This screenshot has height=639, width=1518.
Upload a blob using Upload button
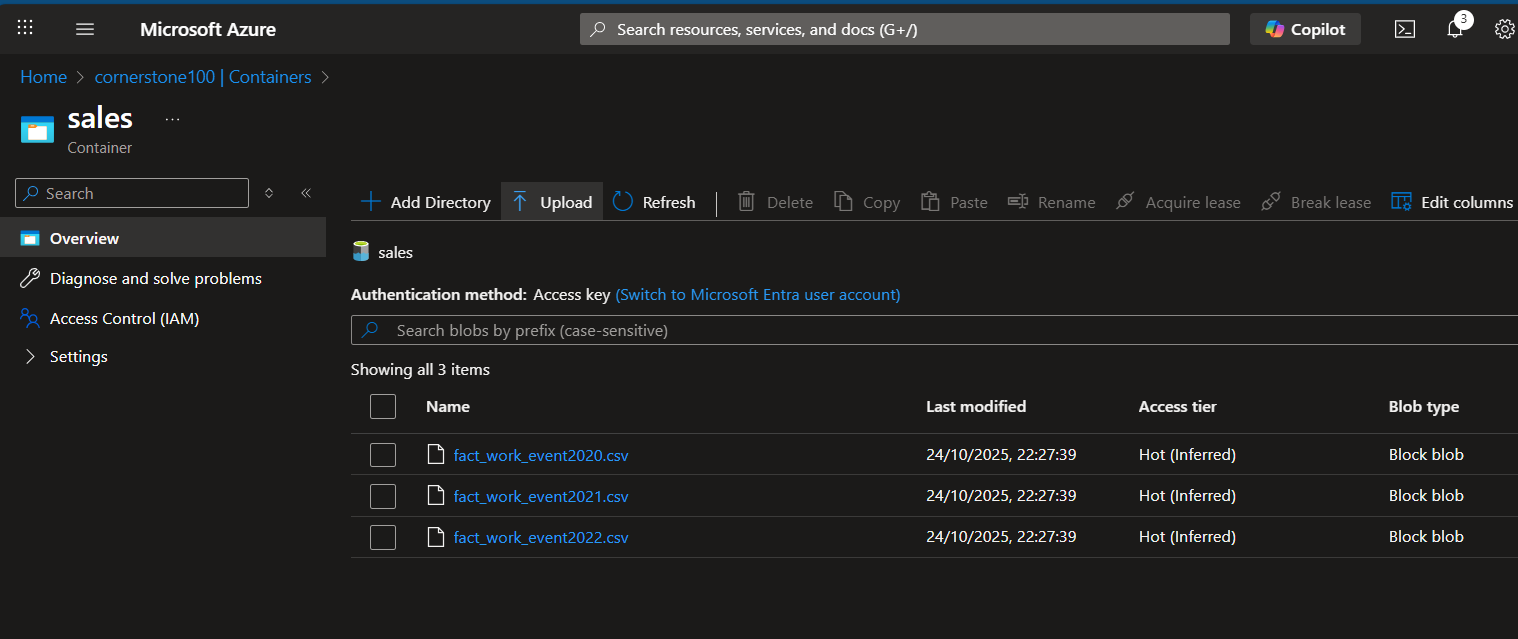point(552,202)
